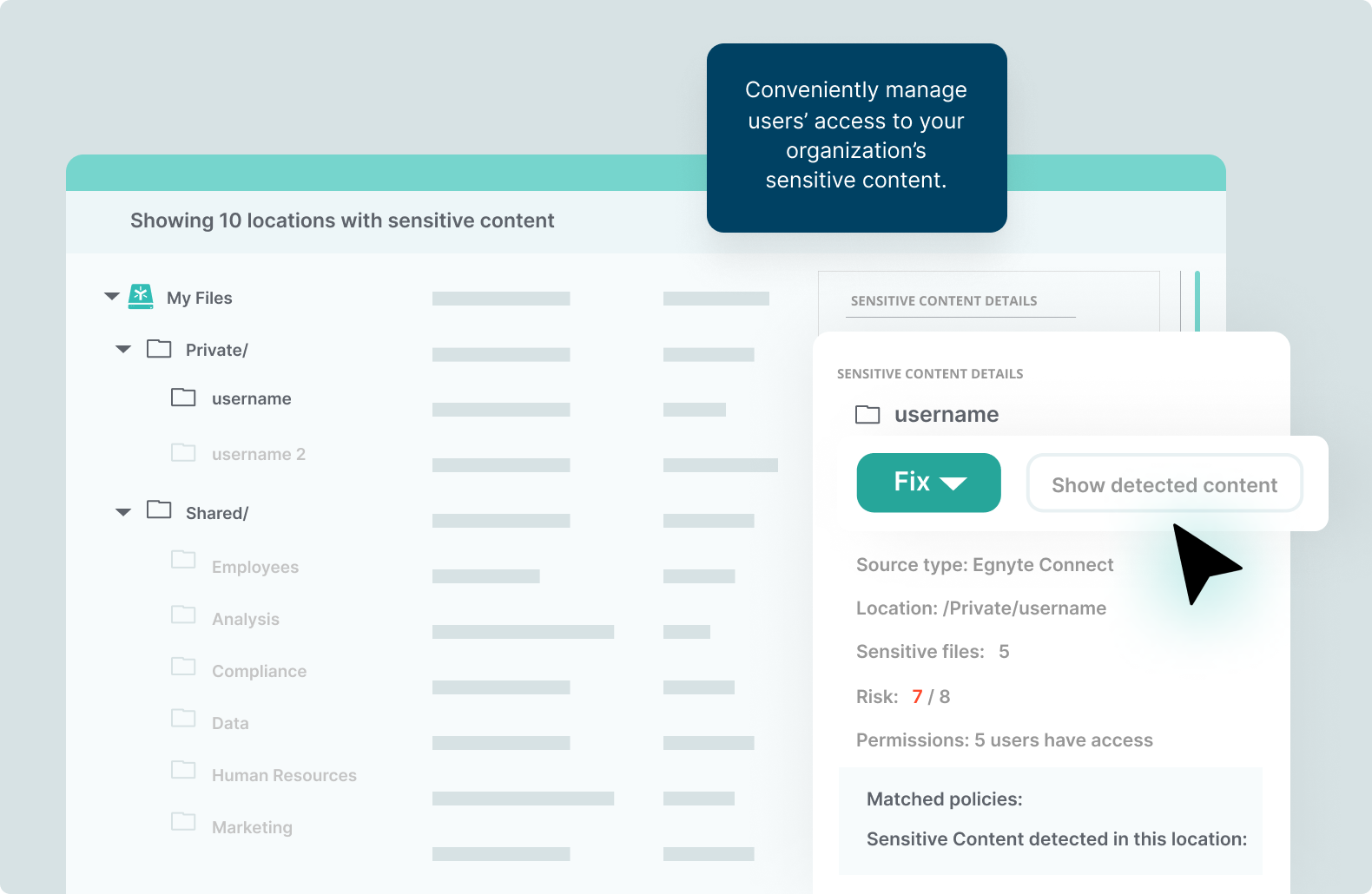Click the Human Resources folder icon

tap(183, 770)
